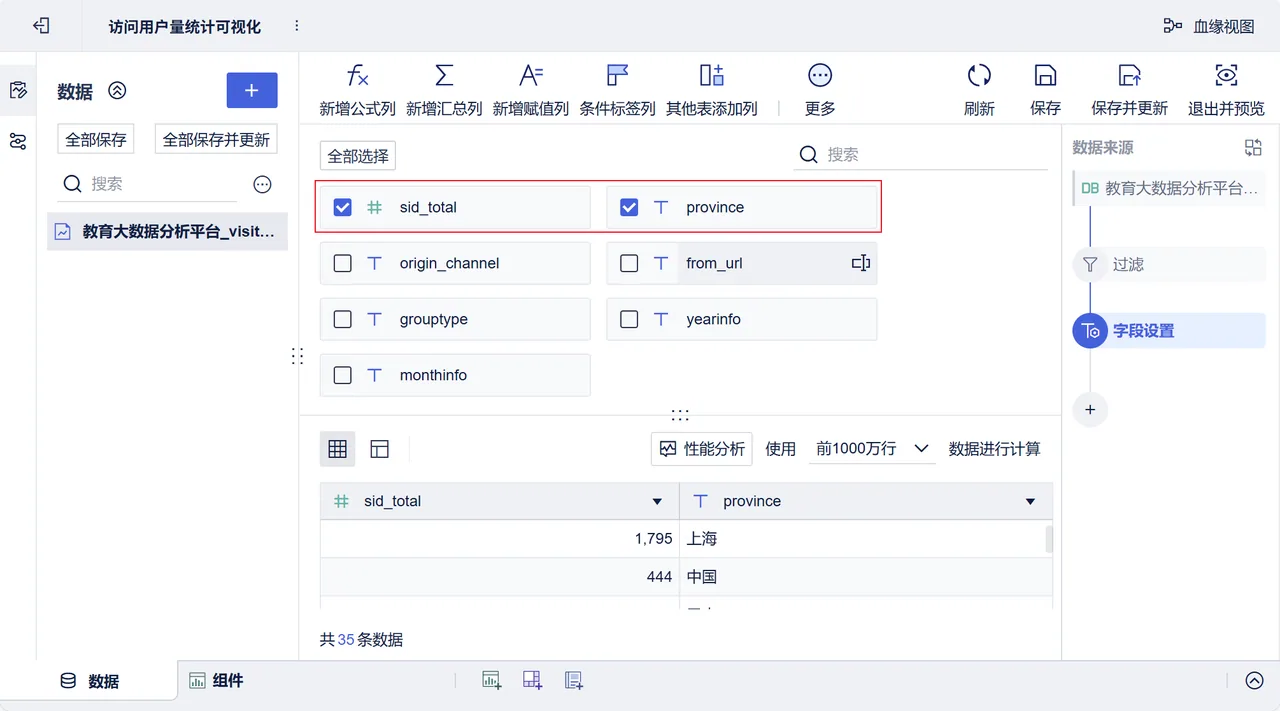Open the more-options circle next to search
The width and height of the screenshot is (1280, 711).
coord(262,184)
